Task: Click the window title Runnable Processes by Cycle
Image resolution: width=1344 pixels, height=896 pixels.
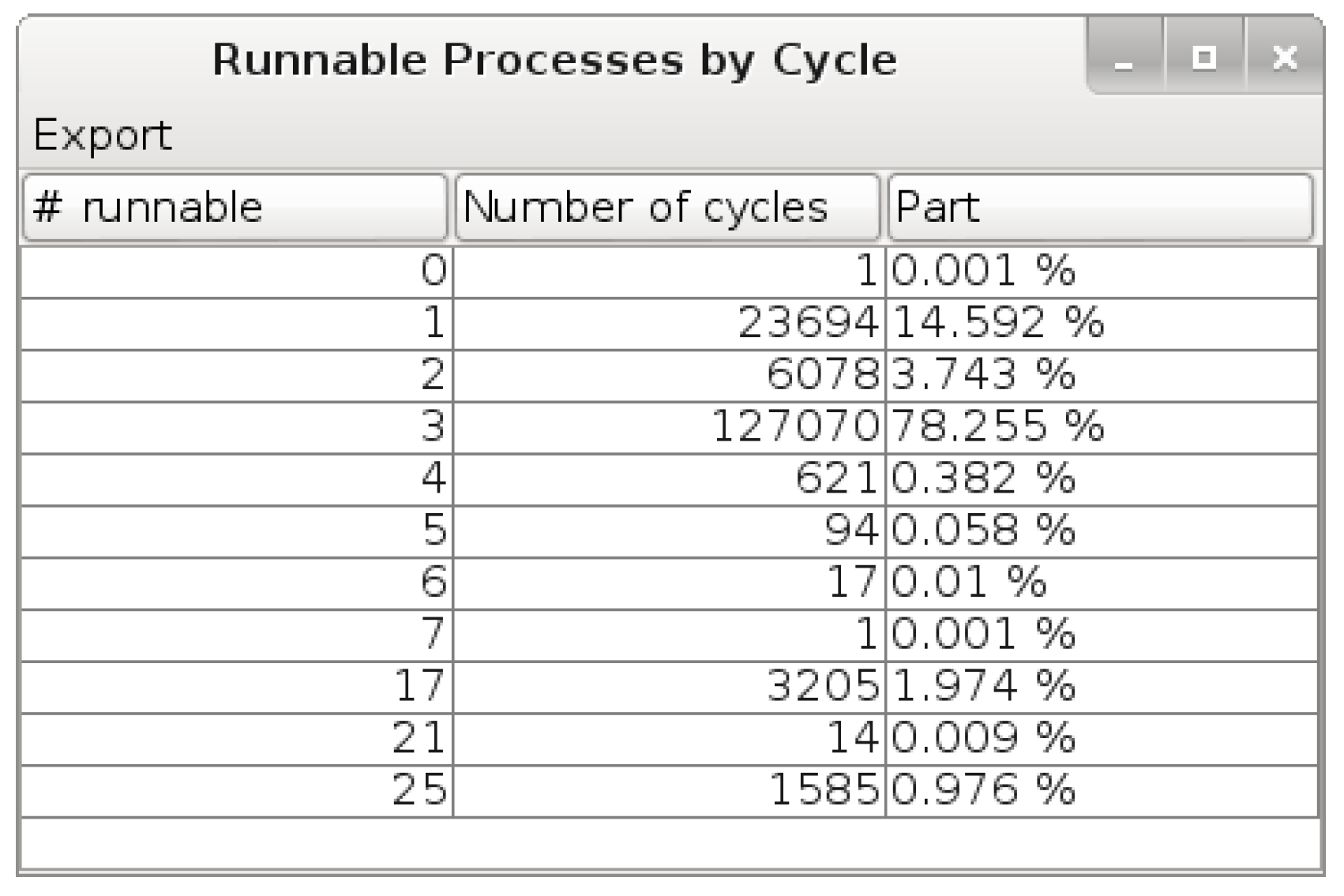Action: [554, 60]
